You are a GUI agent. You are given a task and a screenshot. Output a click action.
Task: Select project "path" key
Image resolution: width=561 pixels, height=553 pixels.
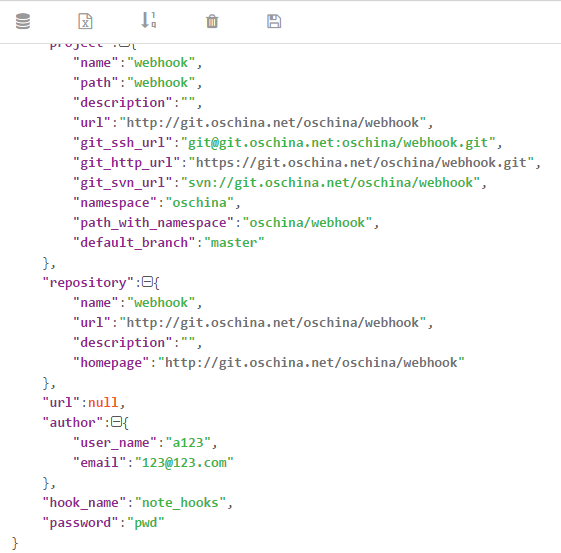[x=95, y=83]
